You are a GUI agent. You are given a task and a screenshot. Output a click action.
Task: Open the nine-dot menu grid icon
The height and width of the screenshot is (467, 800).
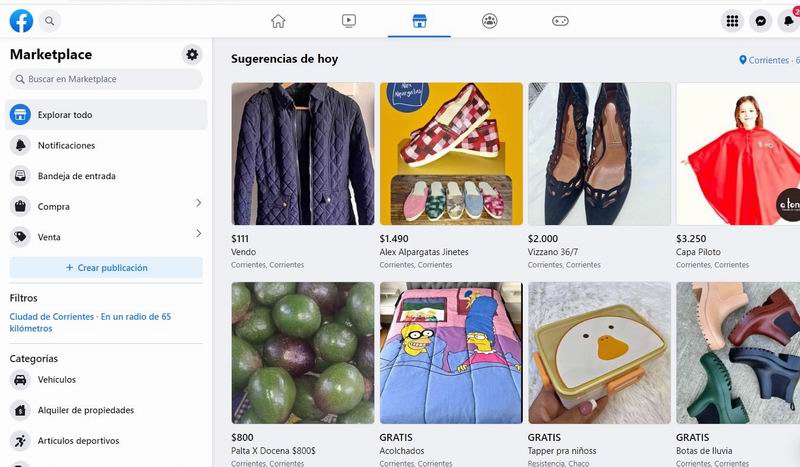[732, 21]
